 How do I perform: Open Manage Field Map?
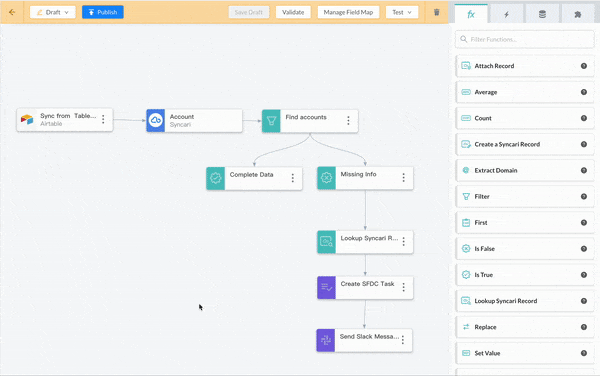[348, 12]
